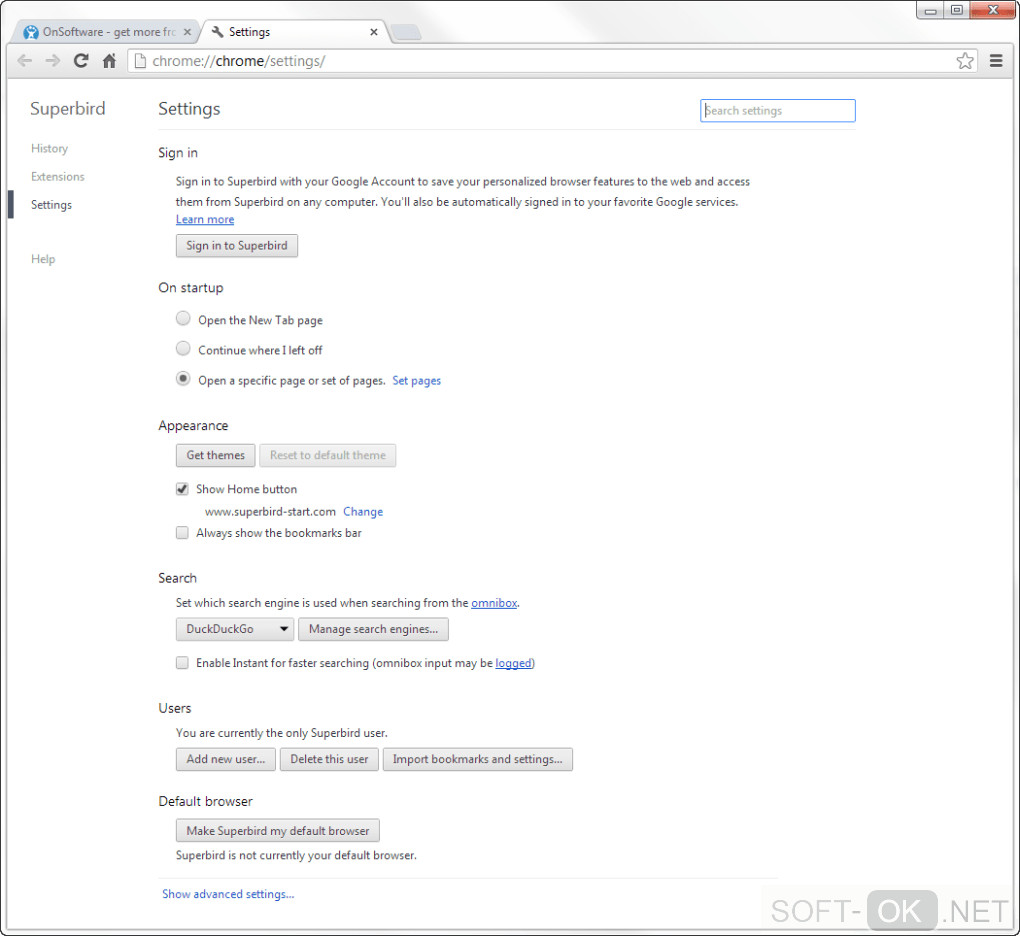Screen dimensions: 1020x936
Task: Open the DuckDuckGo search engine dropdown
Action: tap(235, 629)
